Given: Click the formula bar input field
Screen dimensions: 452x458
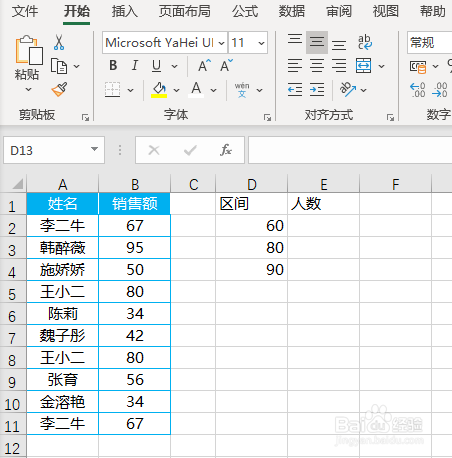Looking at the screenshot, I should point(350,150).
